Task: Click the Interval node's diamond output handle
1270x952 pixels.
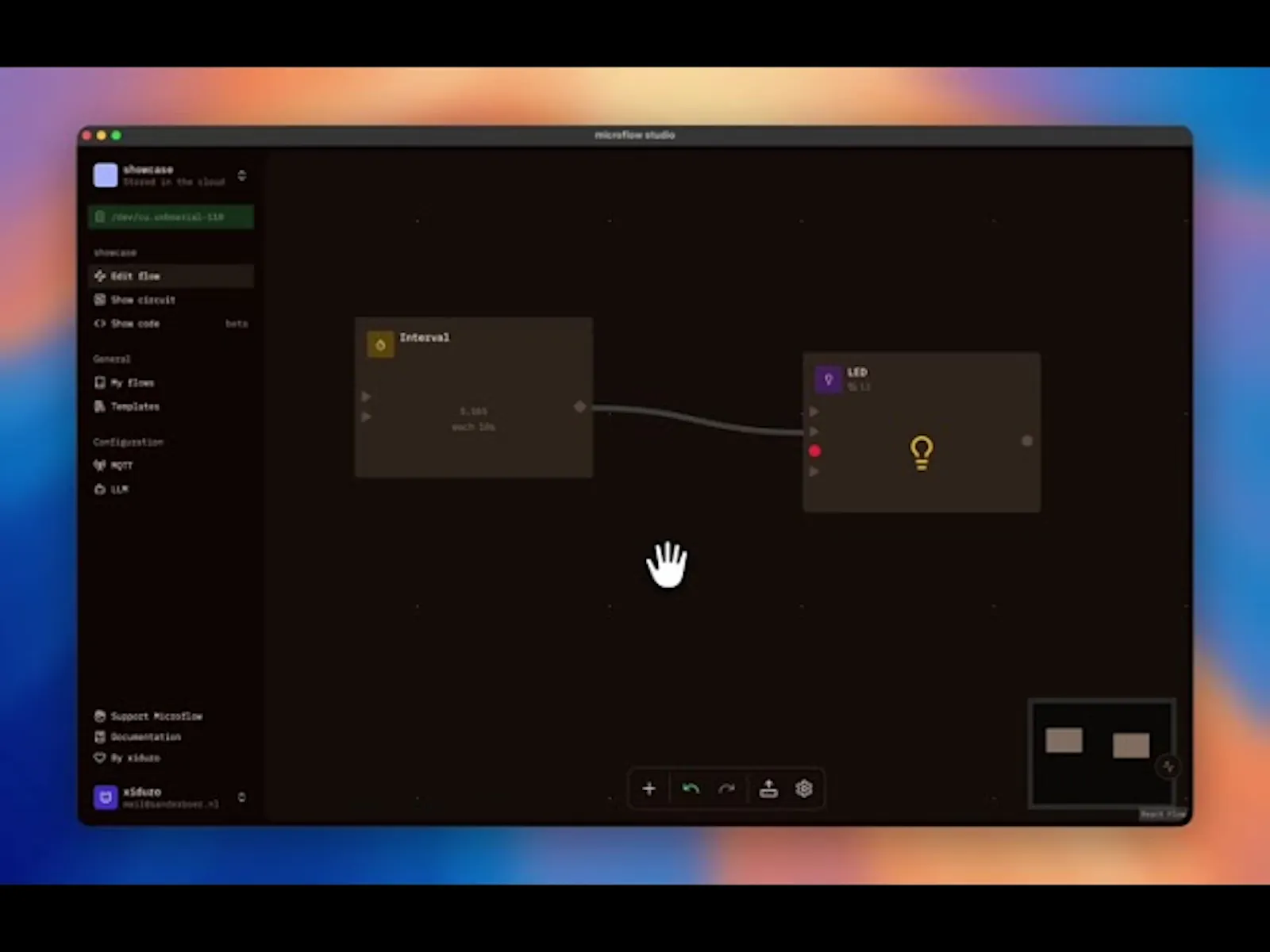Action: tap(580, 407)
